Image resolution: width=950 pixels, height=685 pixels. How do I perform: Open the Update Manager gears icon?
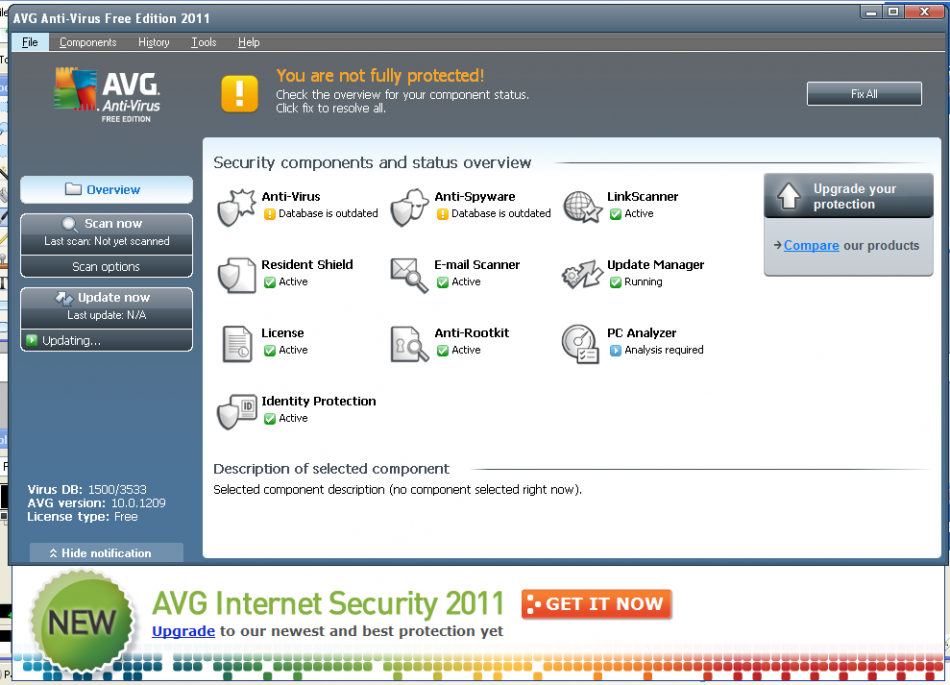(582, 276)
